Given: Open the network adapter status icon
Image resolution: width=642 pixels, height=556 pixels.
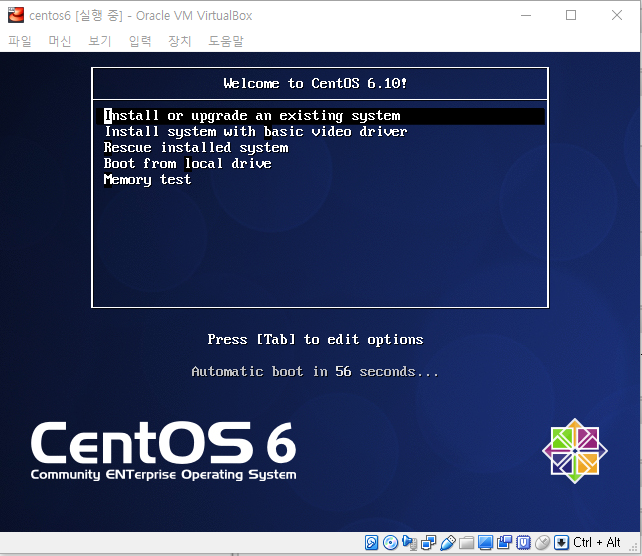Looking at the screenshot, I should pyautogui.click(x=428, y=542).
